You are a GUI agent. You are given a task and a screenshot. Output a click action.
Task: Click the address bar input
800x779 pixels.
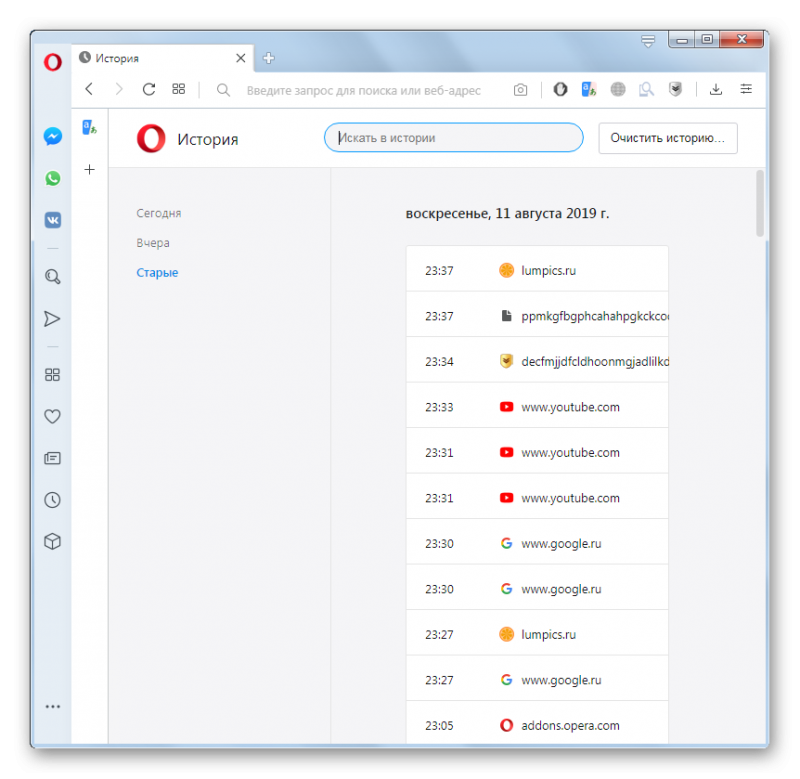pyautogui.click(x=363, y=90)
